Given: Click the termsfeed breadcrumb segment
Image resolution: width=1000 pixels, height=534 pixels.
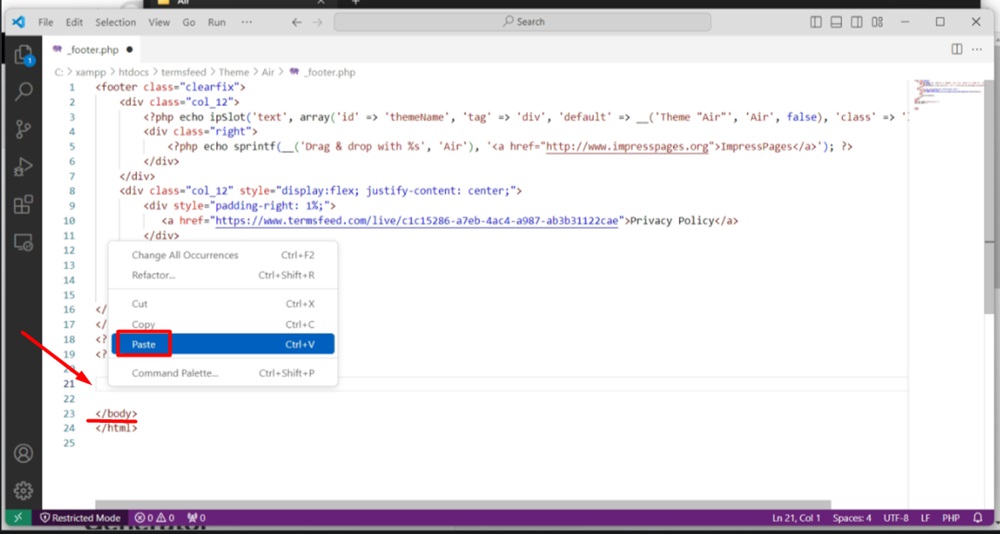Looking at the screenshot, I should tap(184, 72).
